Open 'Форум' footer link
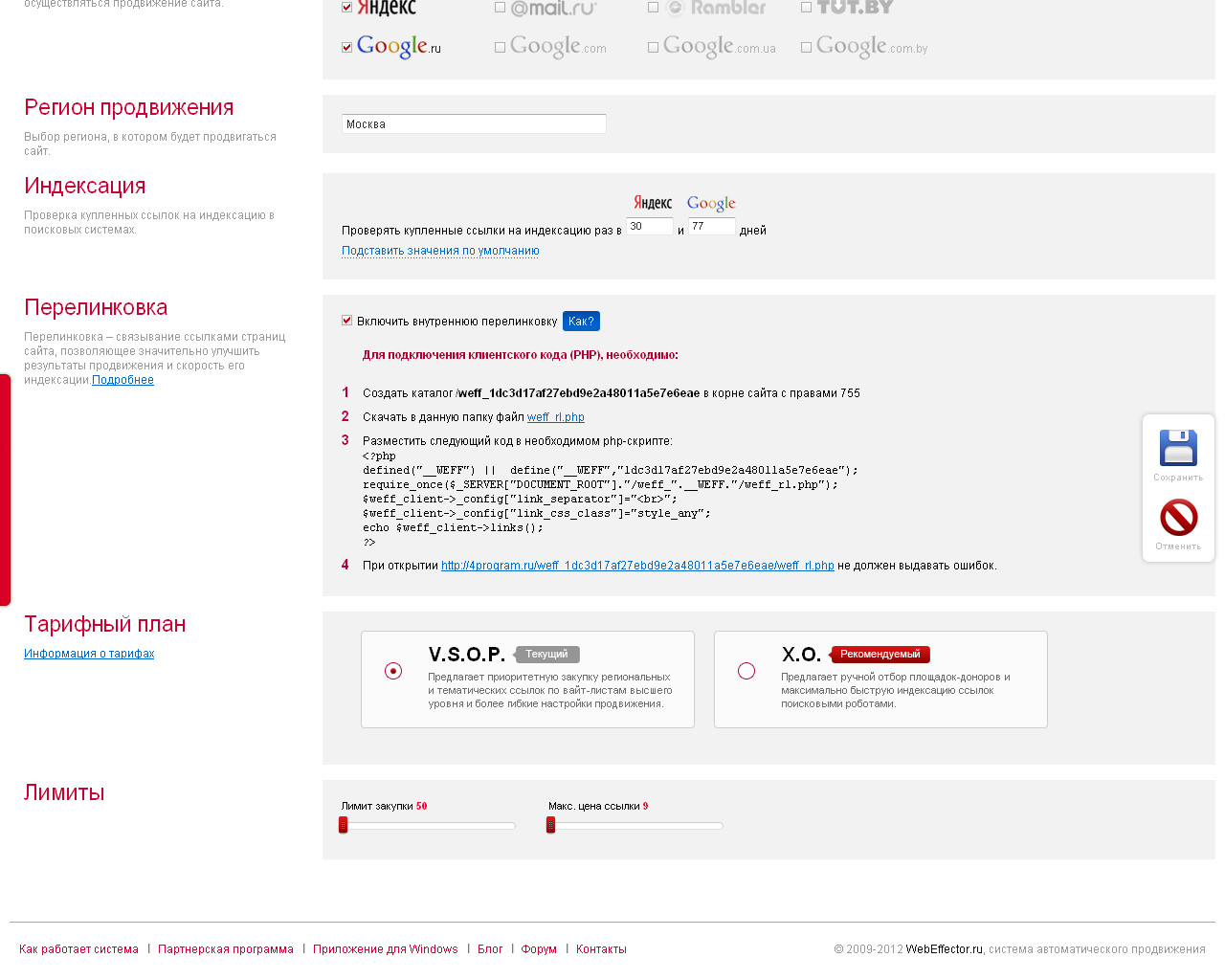 (x=539, y=949)
